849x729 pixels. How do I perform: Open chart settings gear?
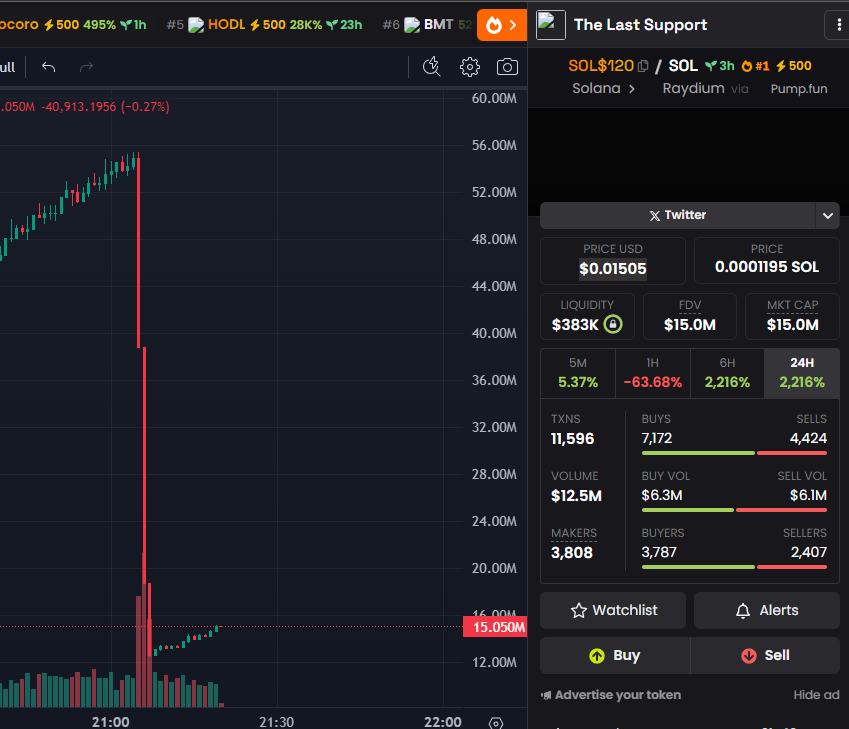pos(469,67)
